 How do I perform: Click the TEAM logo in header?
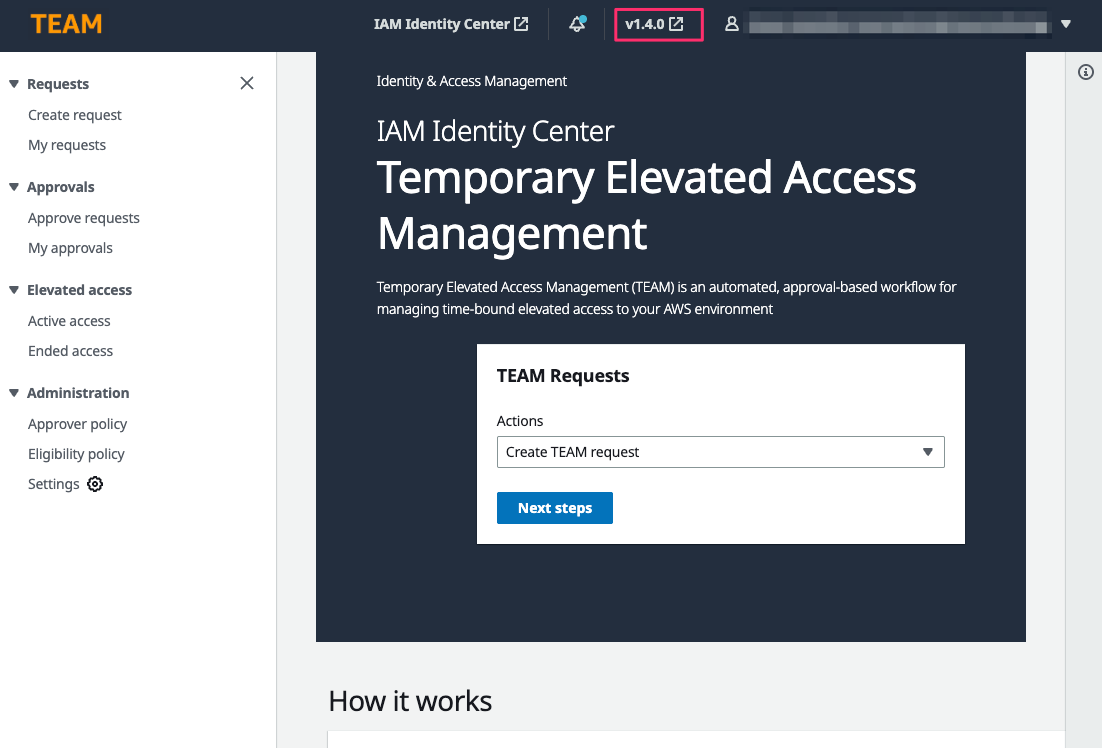pos(66,24)
